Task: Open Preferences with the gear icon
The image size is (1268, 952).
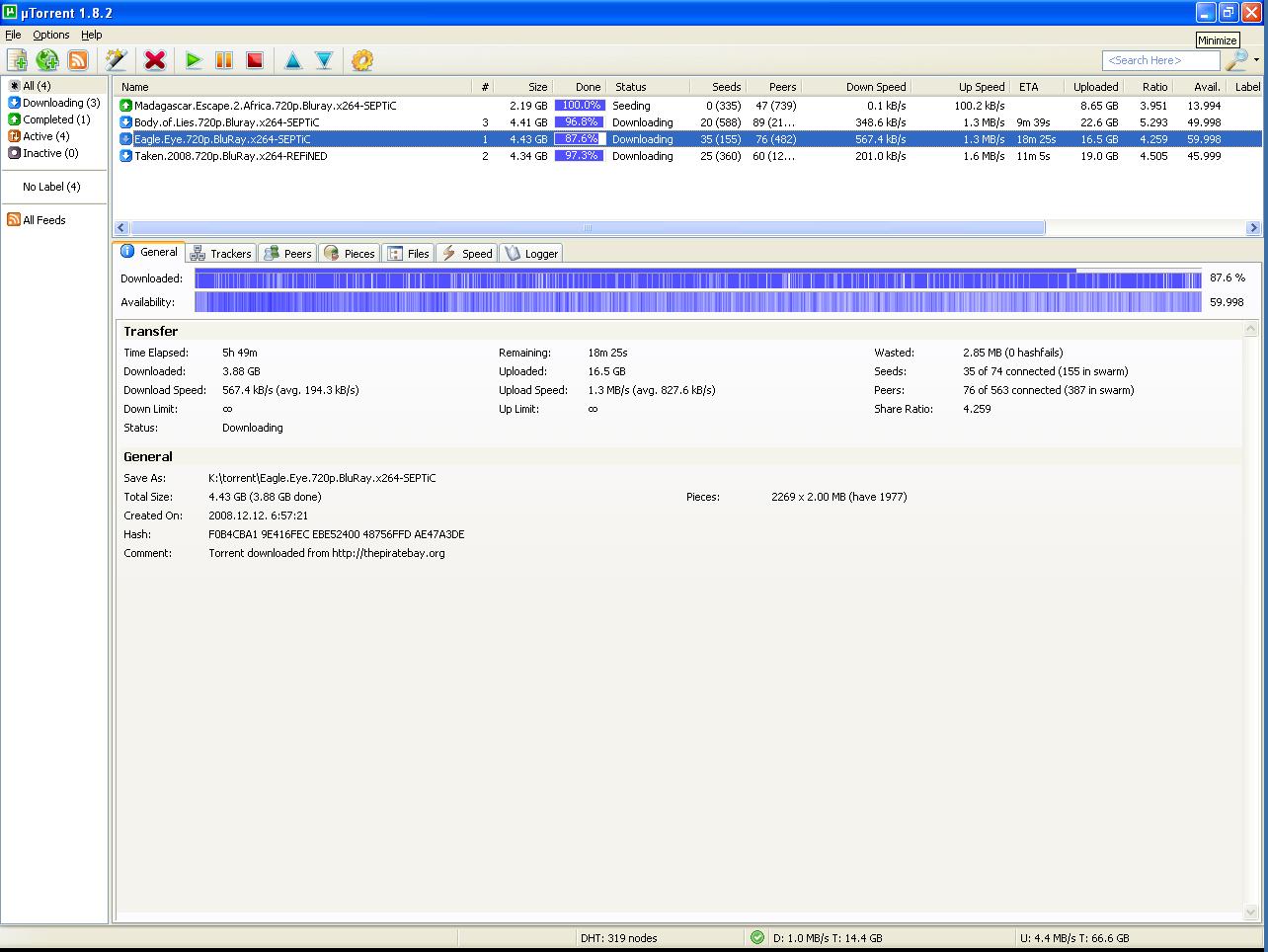Action: click(x=362, y=60)
